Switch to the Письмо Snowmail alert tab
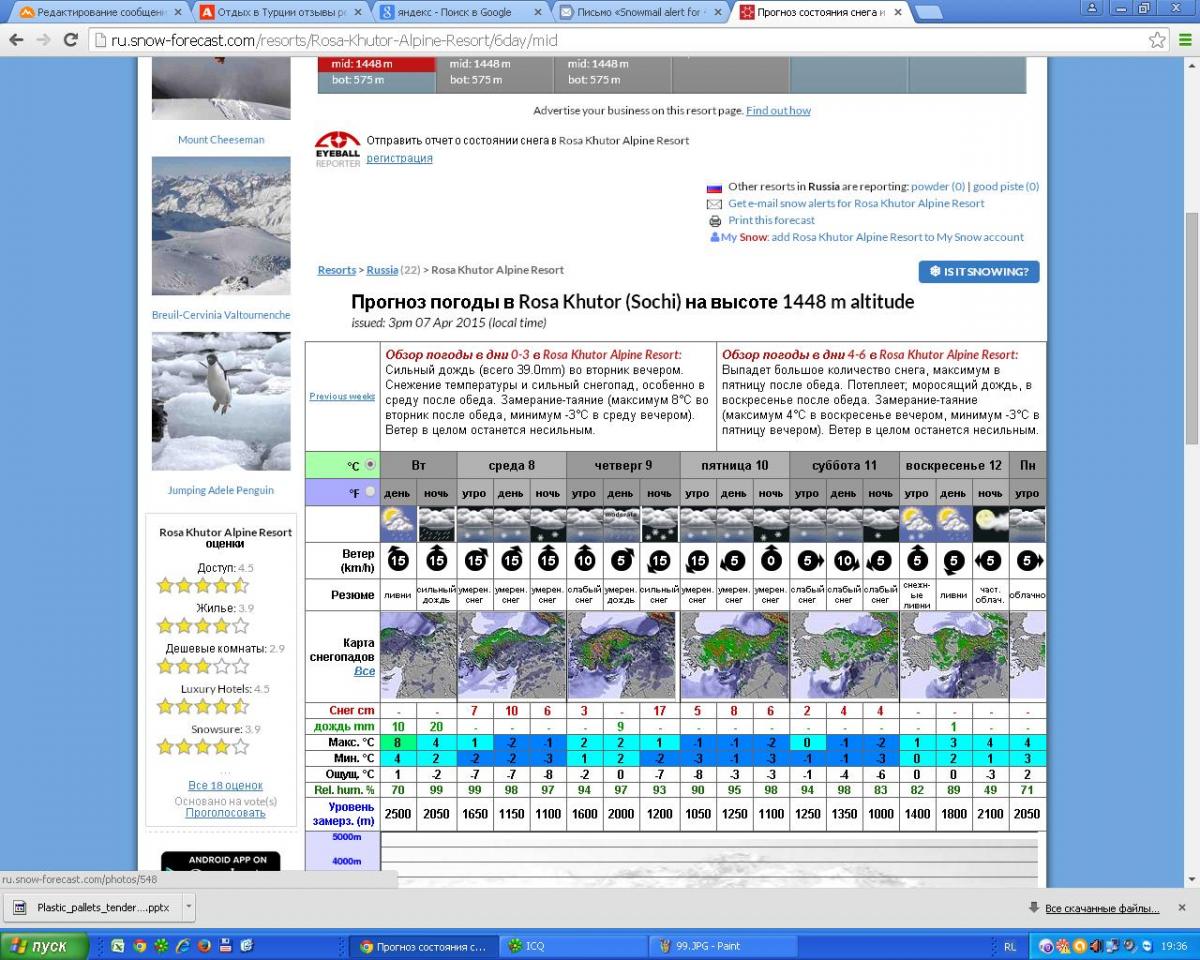Viewport: 1200px width, 960px height. tap(641, 13)
